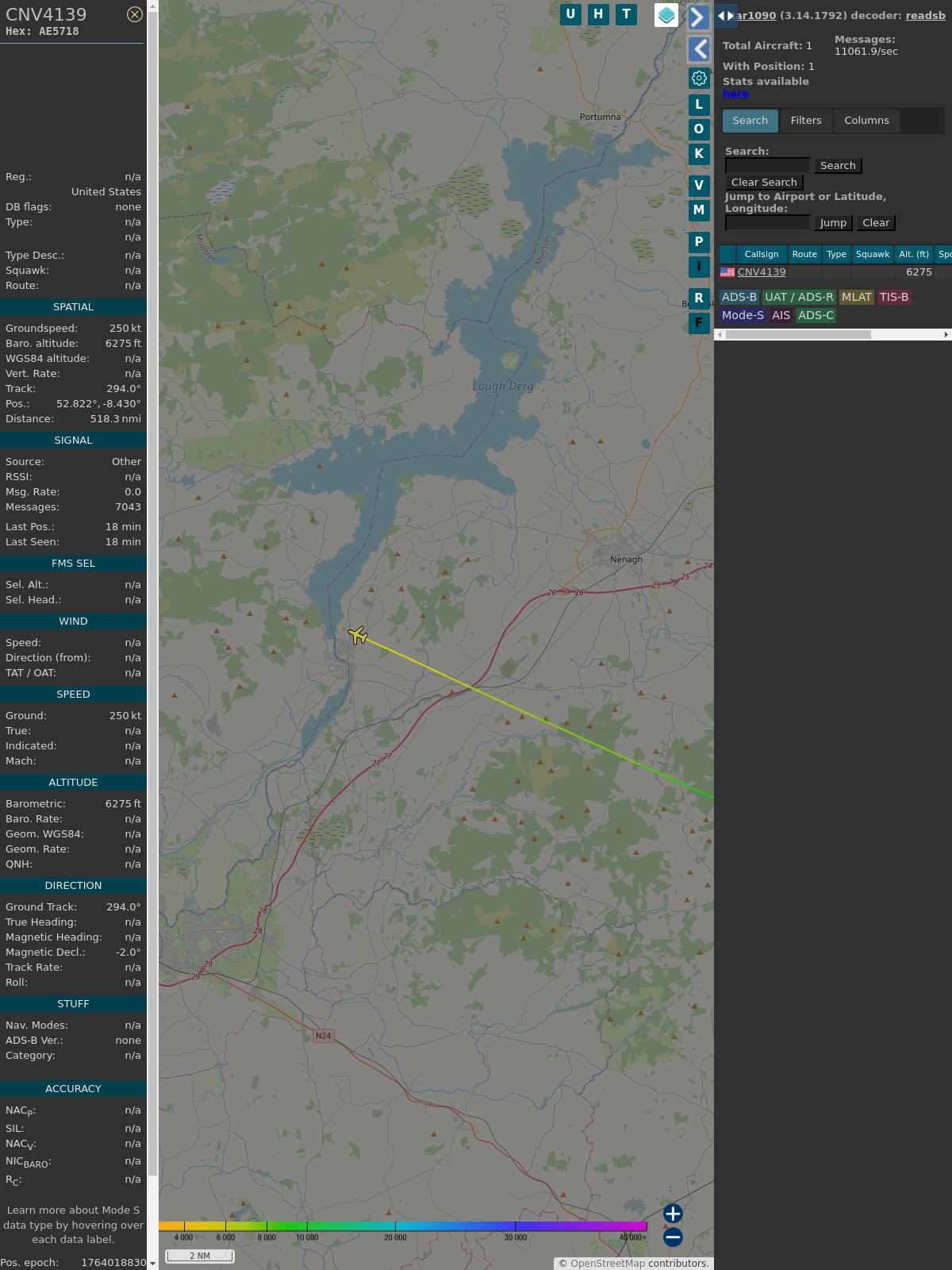Viewport: 952px width, 1270px height.
Task: Toggle the T map button
Action: [627, 14]
